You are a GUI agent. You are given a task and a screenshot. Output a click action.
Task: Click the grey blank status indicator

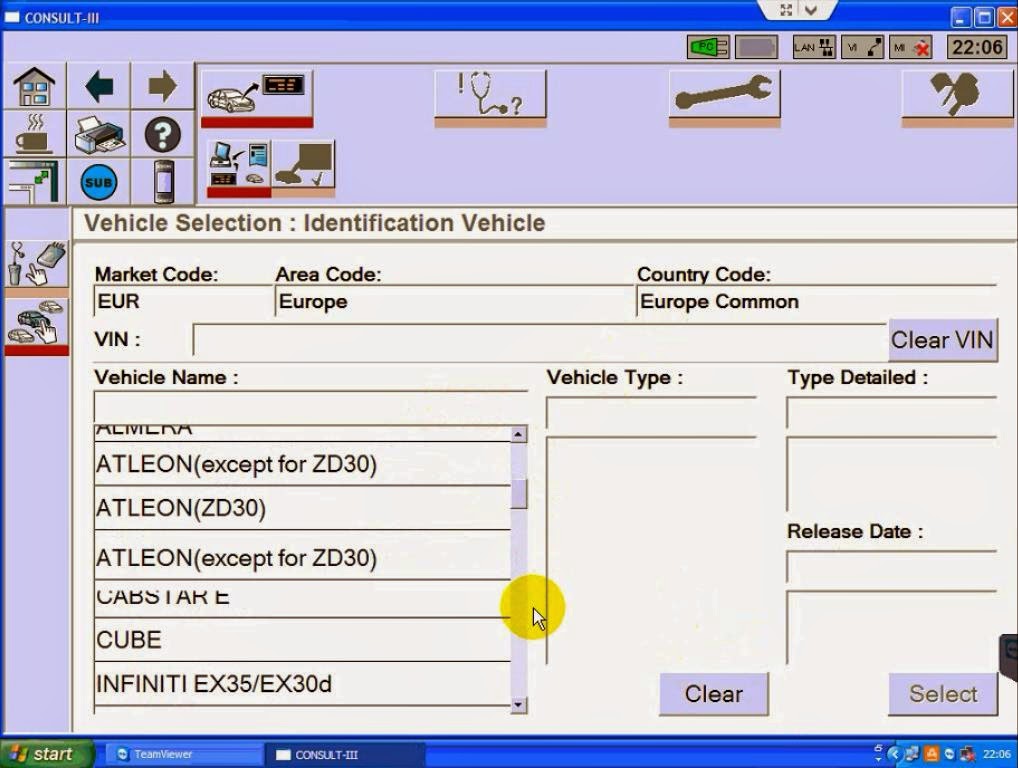[756, 47]
